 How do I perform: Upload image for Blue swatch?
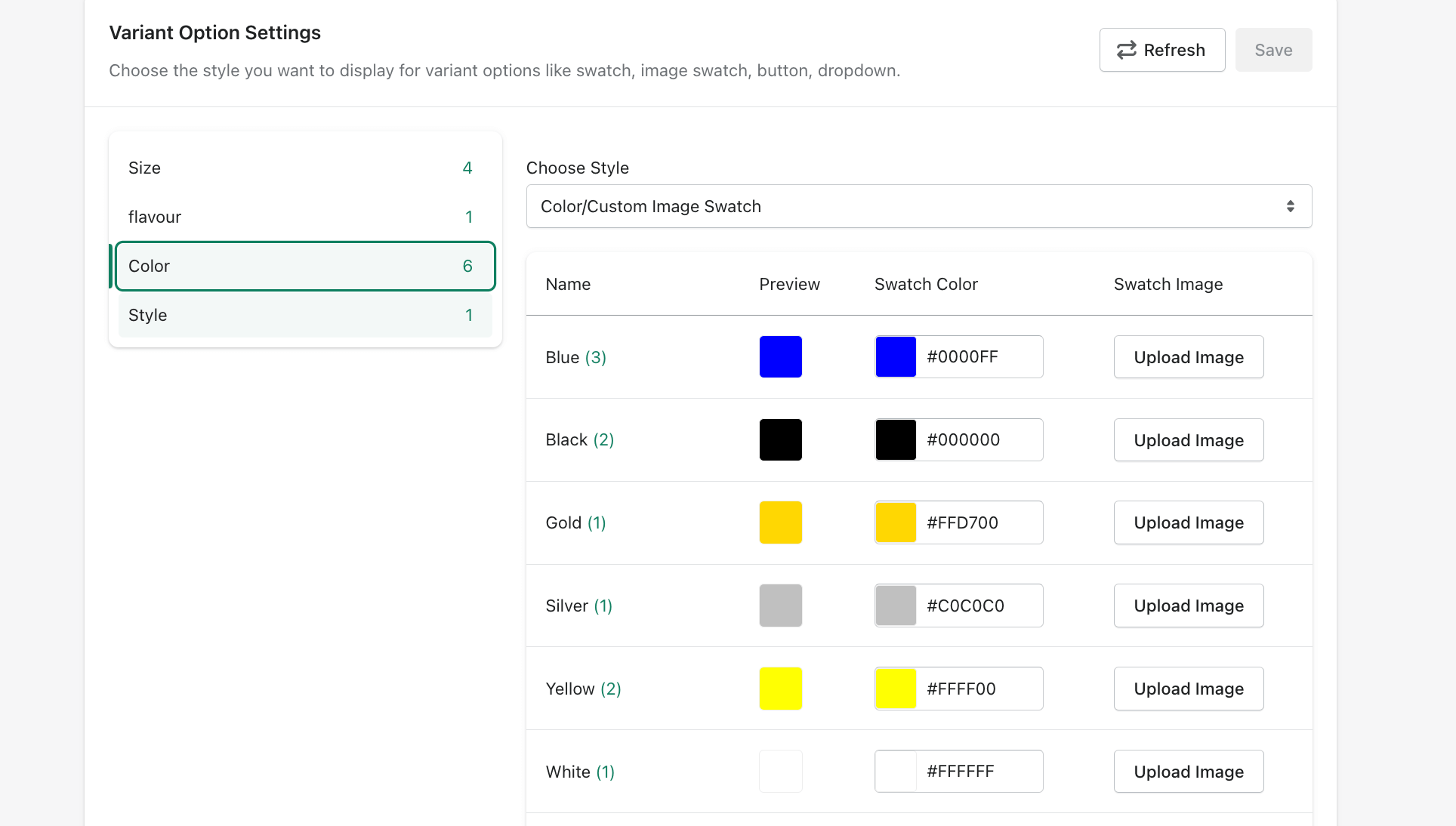click(x=1189, y=357)
